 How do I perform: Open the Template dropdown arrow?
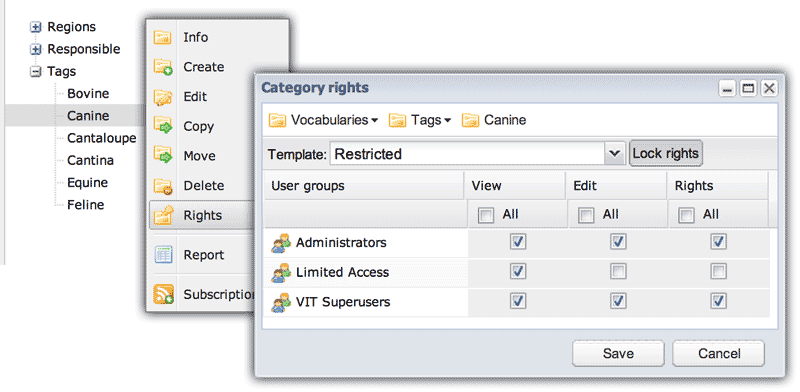615,154
